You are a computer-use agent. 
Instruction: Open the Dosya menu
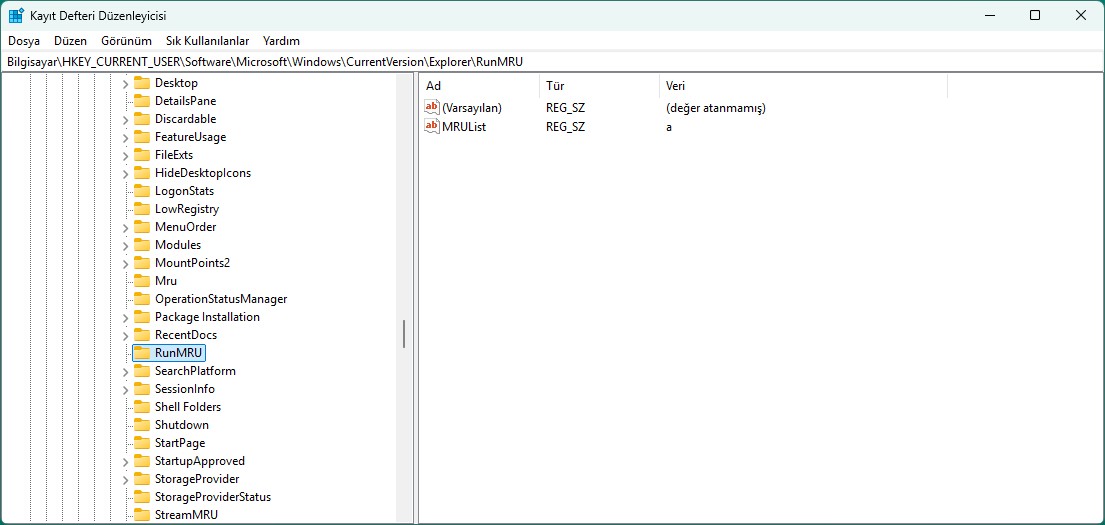(x=24, y=41)
